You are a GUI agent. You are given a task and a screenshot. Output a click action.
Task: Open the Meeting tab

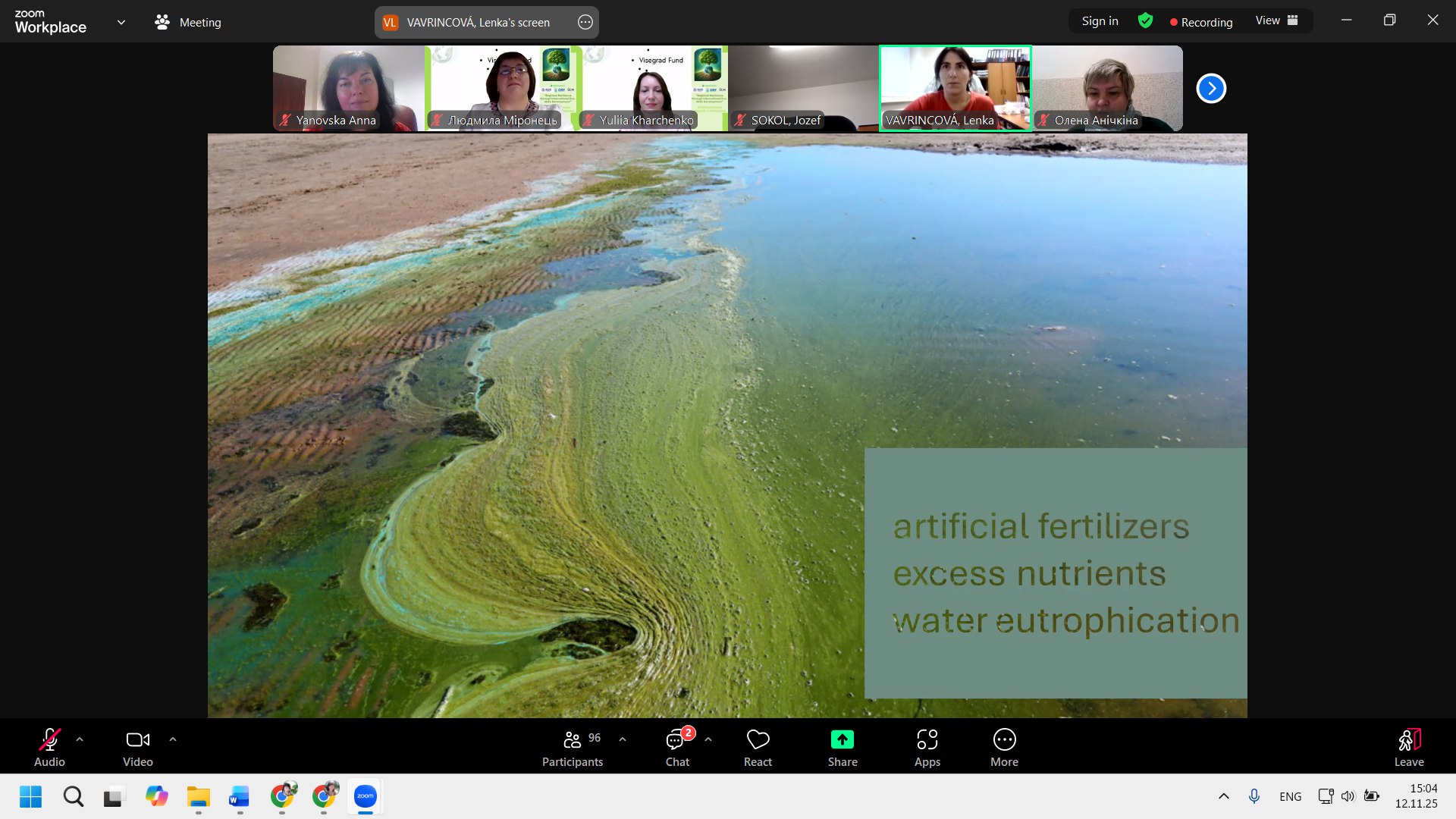[x=188, y=22]
